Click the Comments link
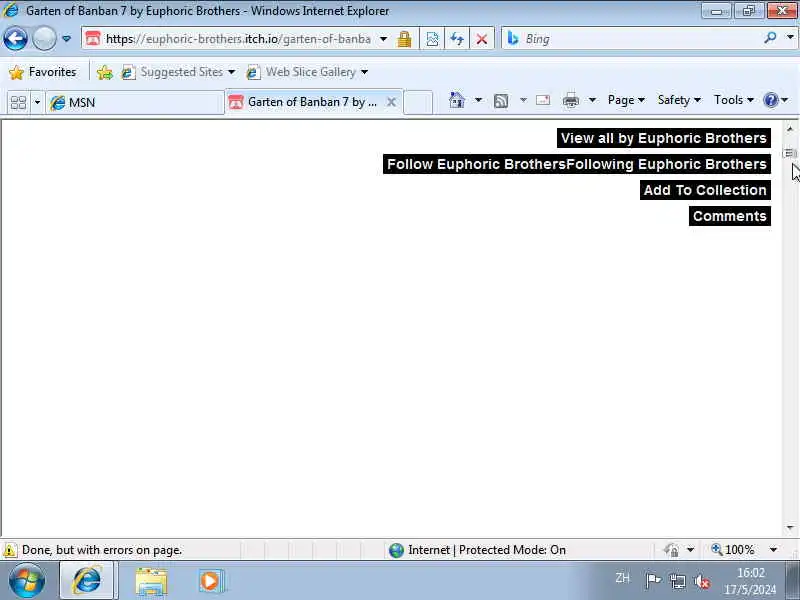This screenshot has height=600, width=800. tap(730, 216)
